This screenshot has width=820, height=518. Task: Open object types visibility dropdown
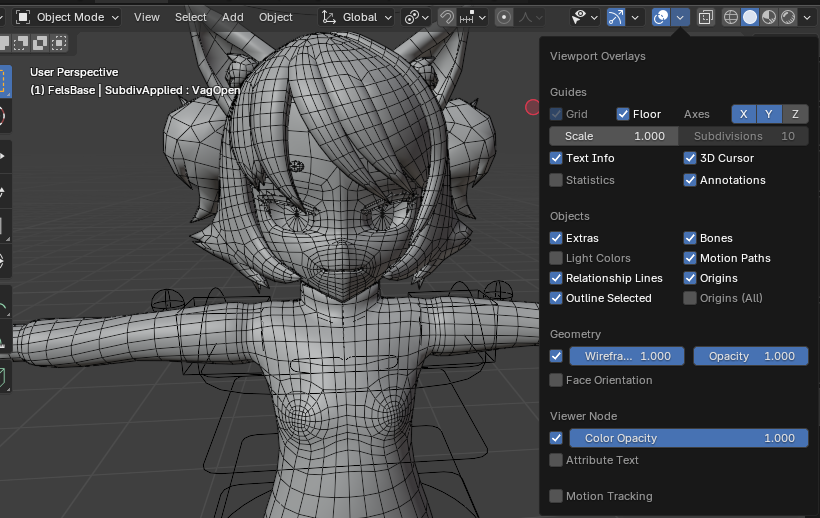coord(584,17)
